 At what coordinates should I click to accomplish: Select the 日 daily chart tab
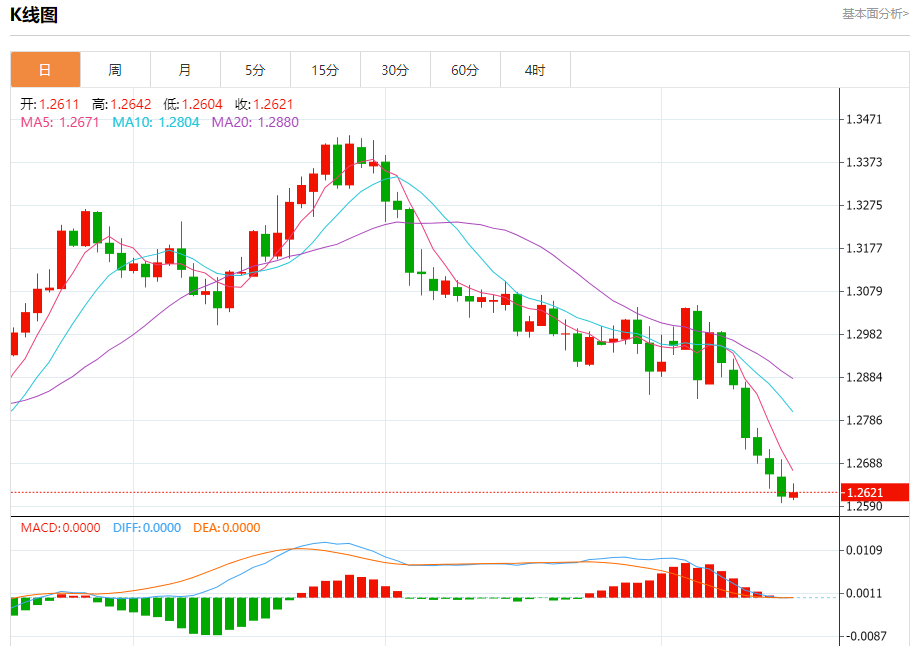coord(46,70)
